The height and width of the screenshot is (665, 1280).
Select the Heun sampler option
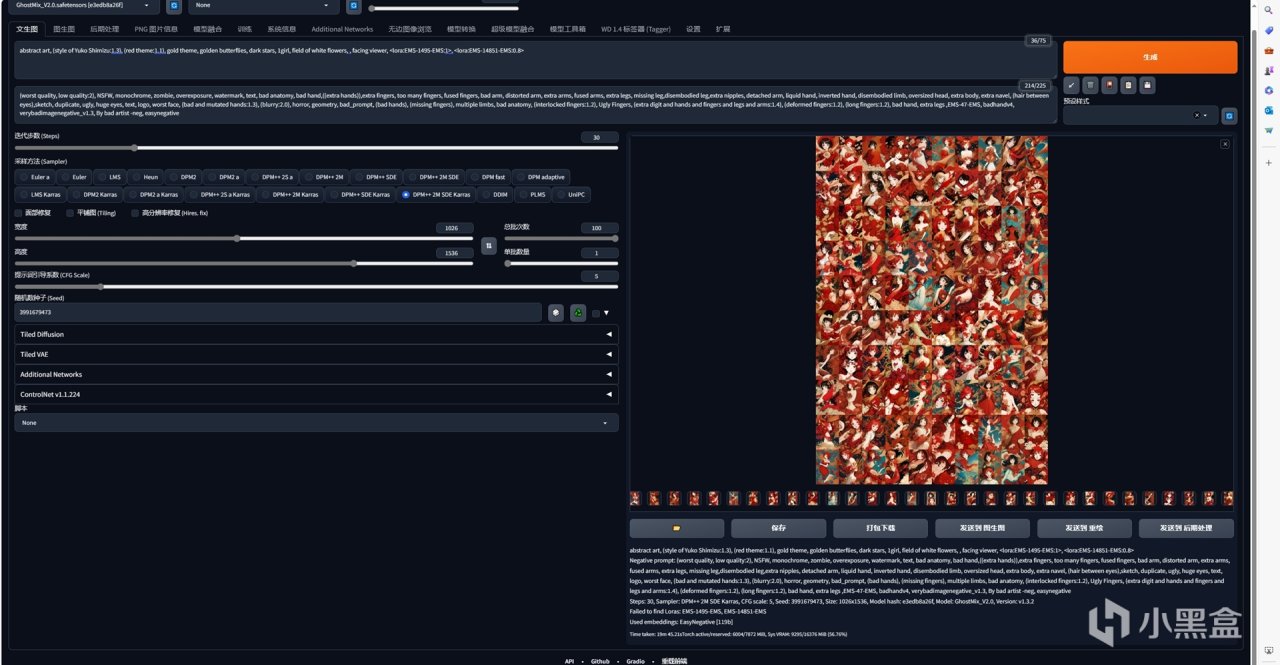tap(145, 177)
